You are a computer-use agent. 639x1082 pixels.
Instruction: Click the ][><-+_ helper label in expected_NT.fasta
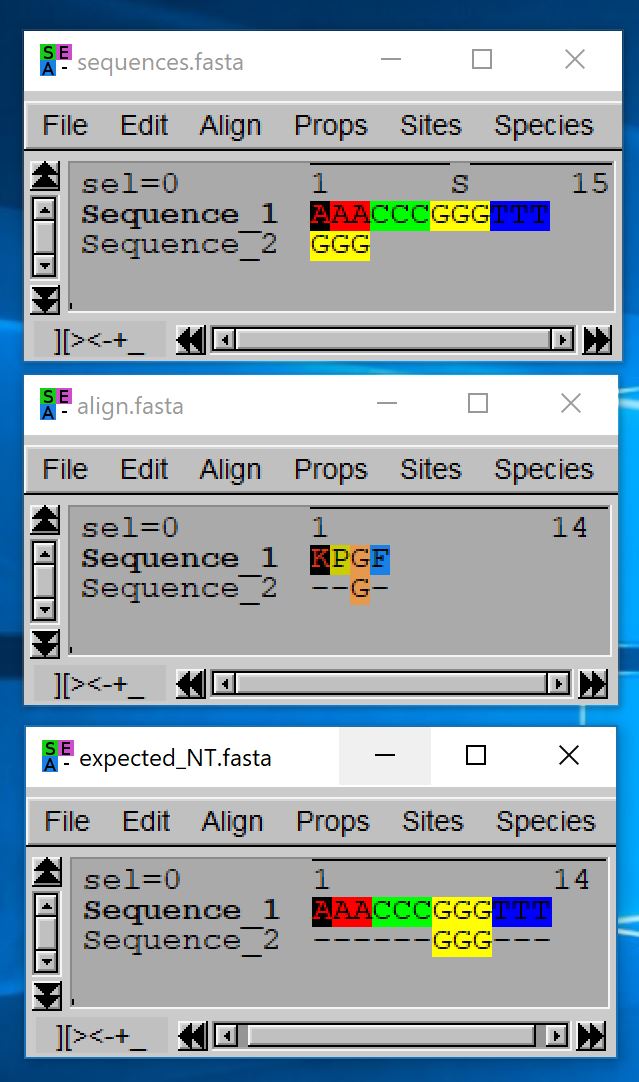pos(101,1036)
